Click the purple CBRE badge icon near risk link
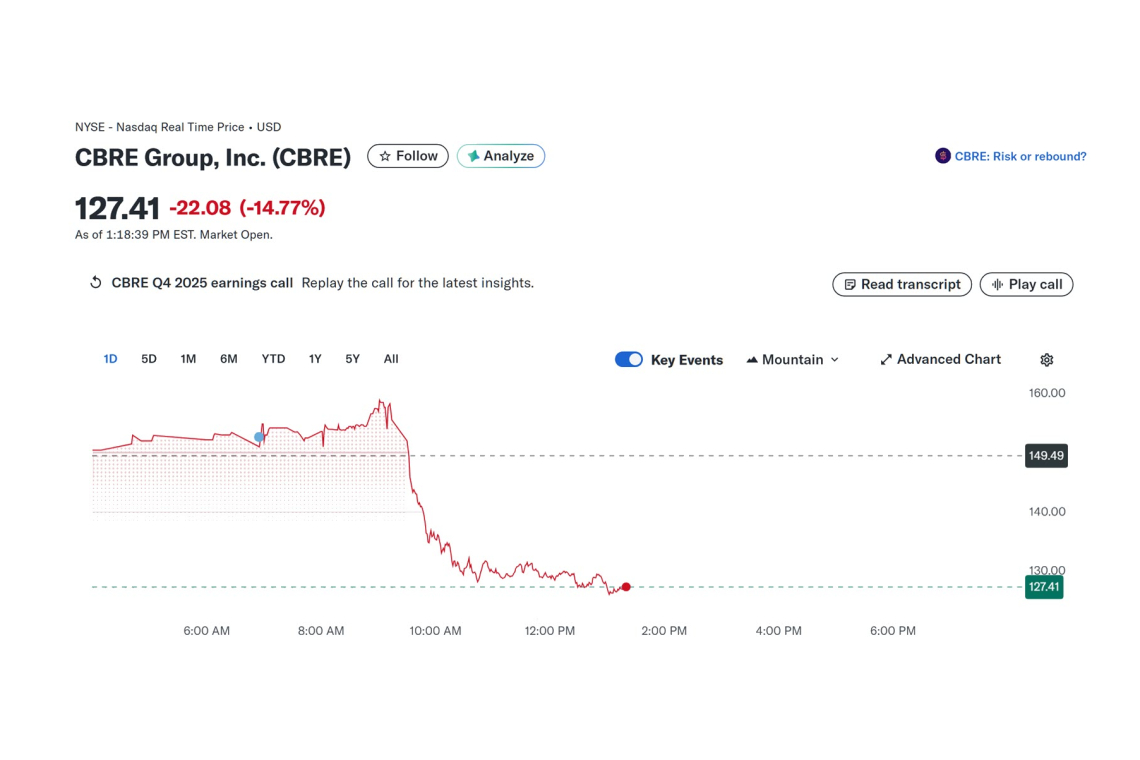 [x=941, y=156]
